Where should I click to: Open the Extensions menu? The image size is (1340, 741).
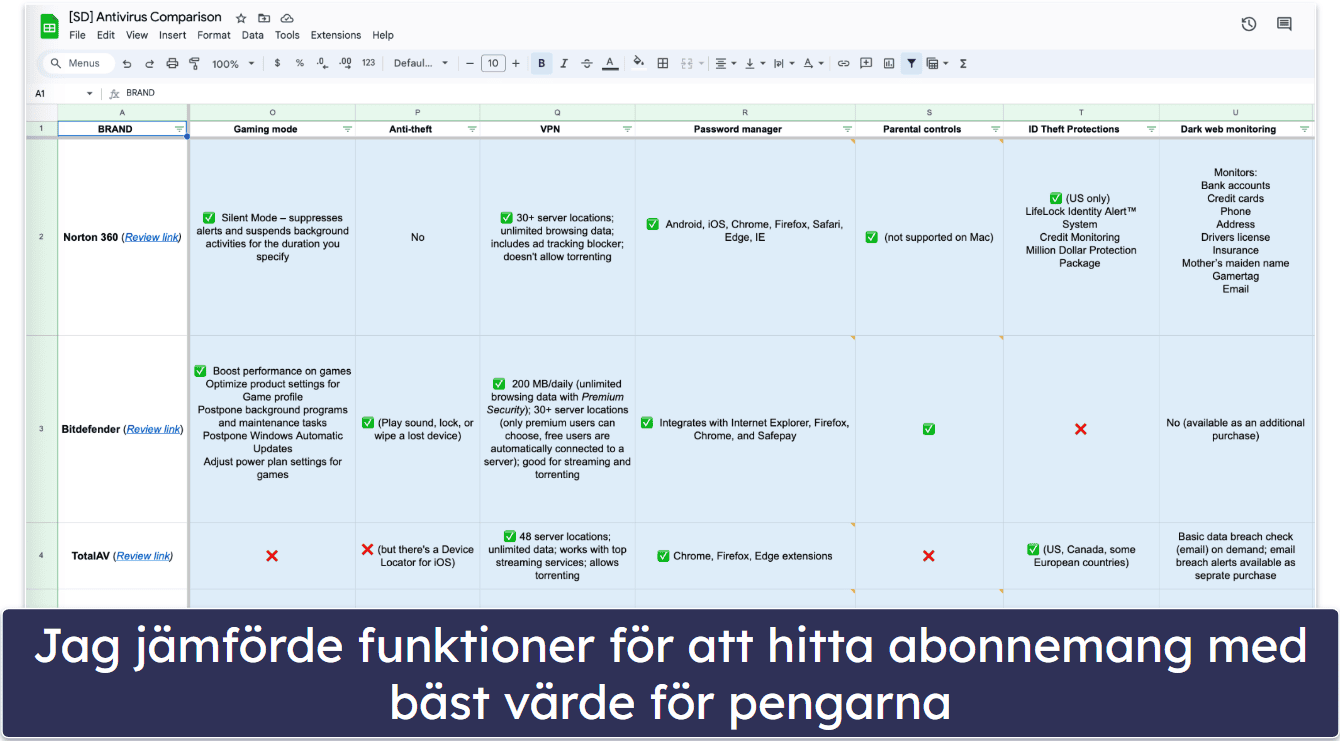click(x=337, y=35)
